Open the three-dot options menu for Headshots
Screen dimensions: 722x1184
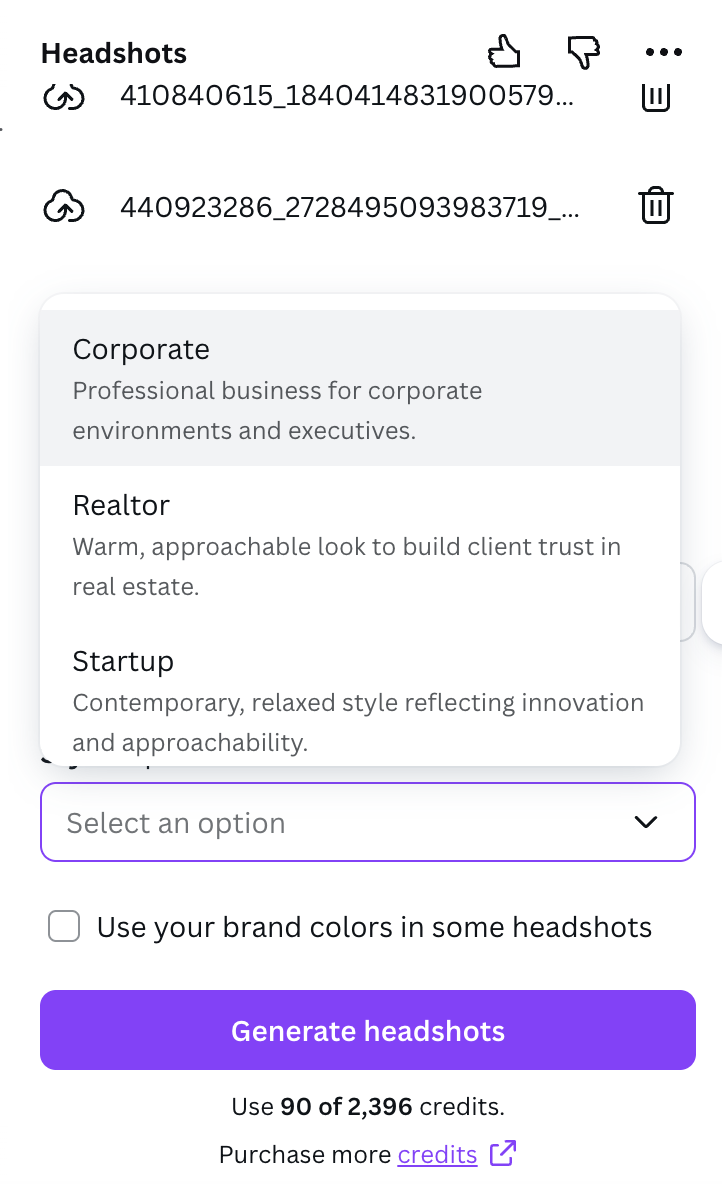(x=664, y=52)
